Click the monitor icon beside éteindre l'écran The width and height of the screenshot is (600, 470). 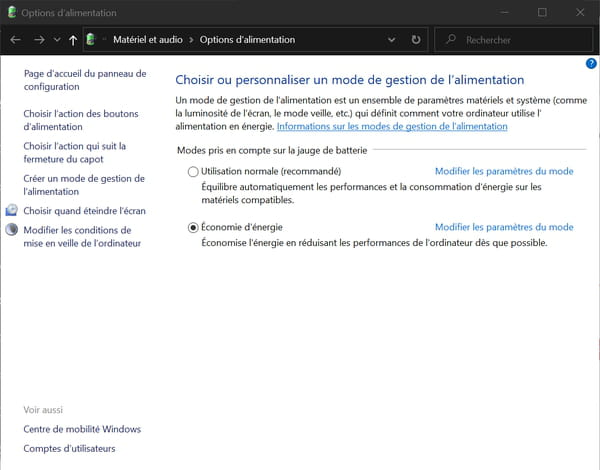point(11,210)
